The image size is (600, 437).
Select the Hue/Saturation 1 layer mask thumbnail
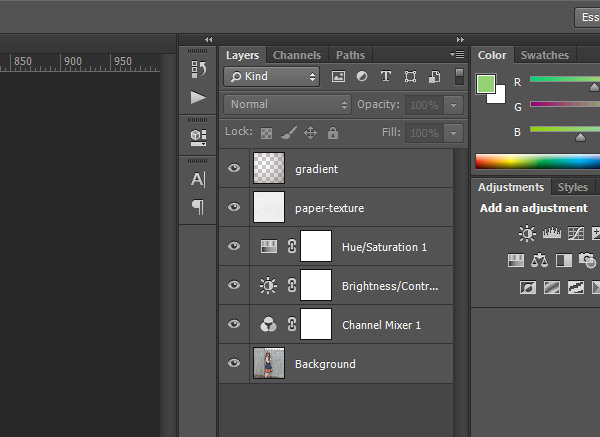click(316, 246)
